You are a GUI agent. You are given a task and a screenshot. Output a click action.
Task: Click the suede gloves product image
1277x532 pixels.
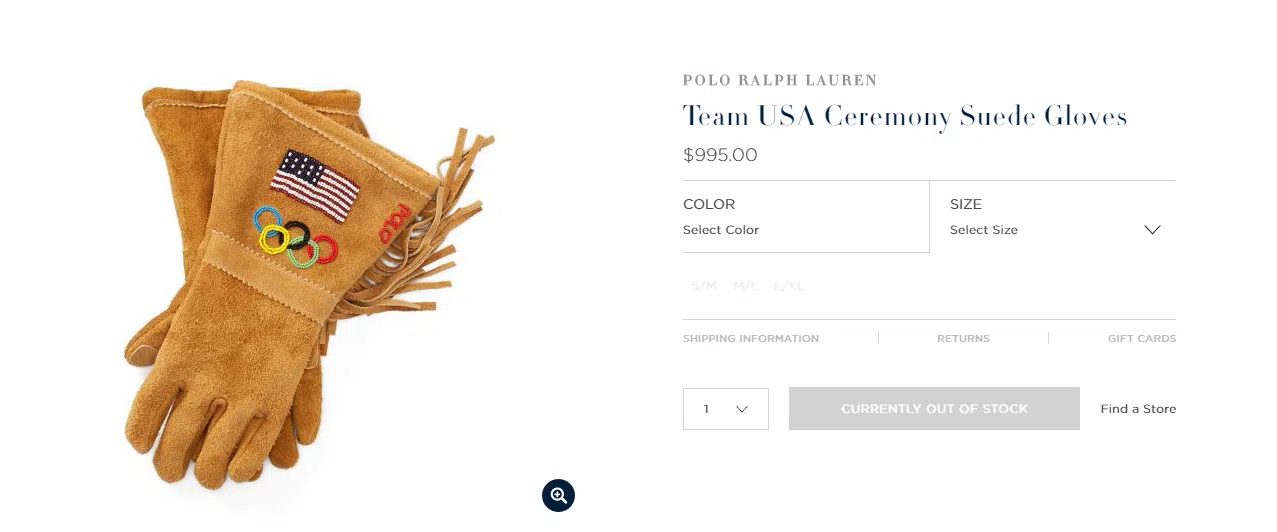310,285
